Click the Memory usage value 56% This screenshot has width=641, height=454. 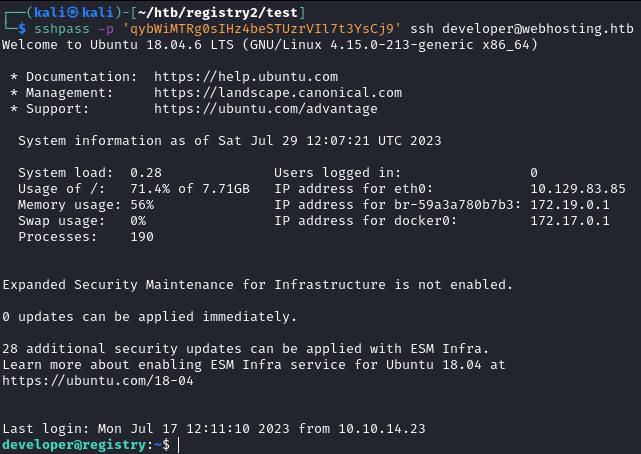coord(142,204)
